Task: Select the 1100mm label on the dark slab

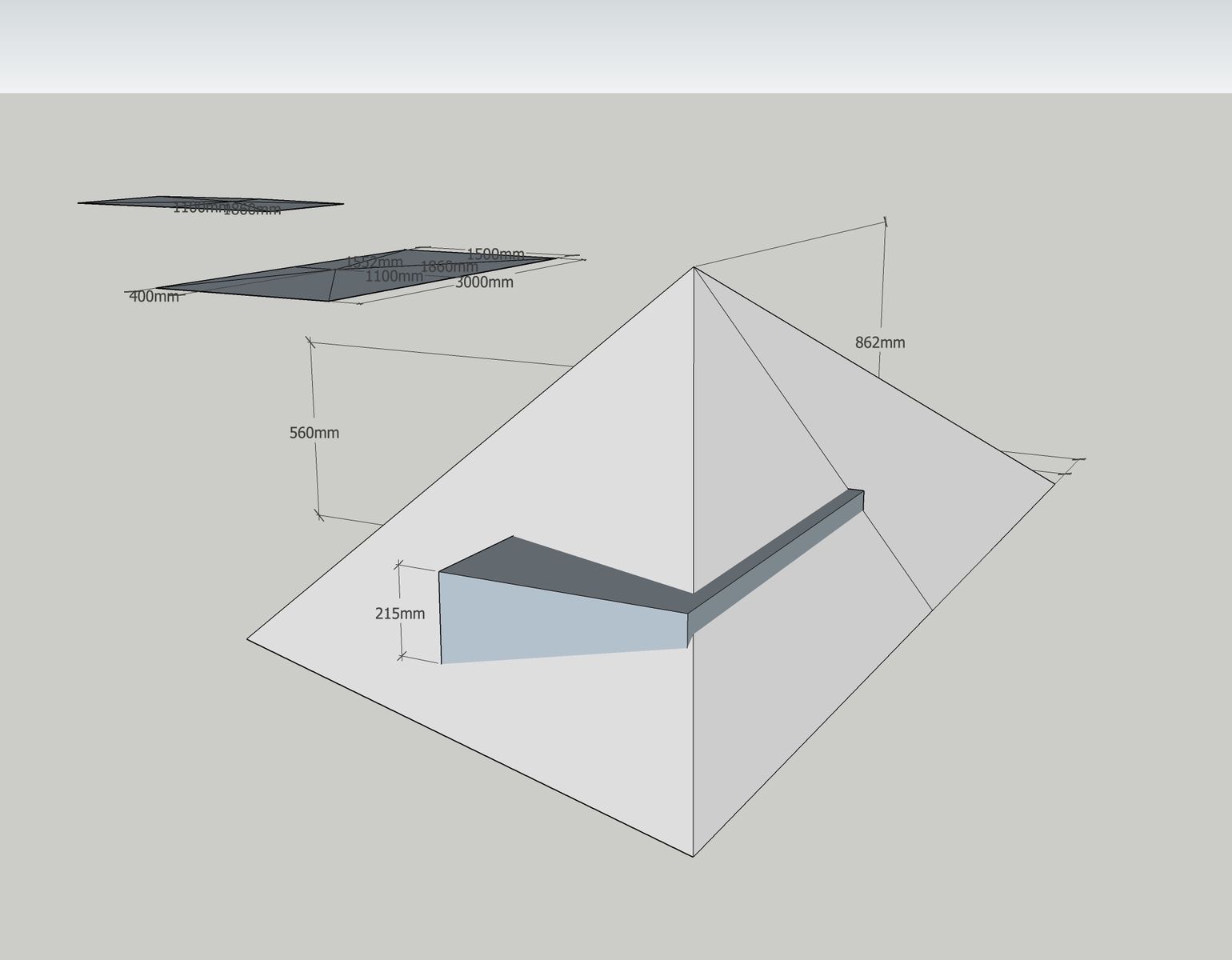Action: tap(394, 277)
